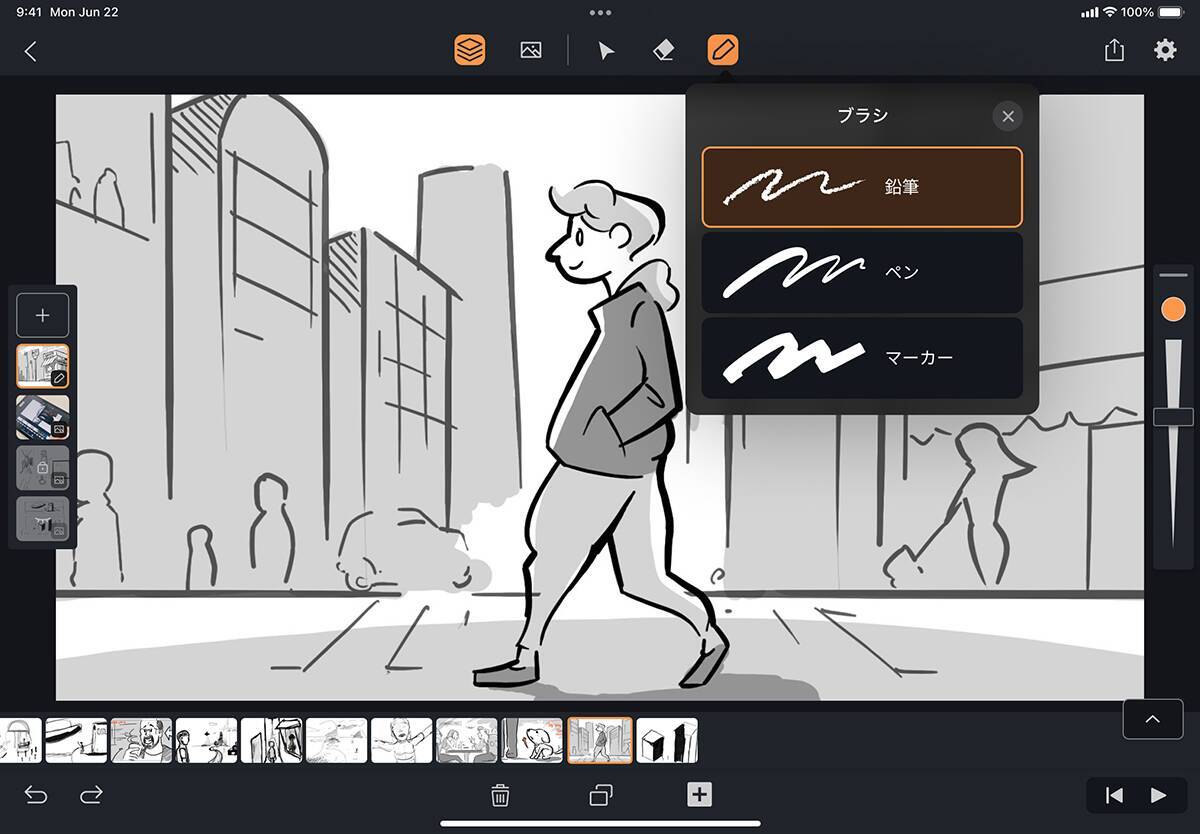1200x834 pixels.
Task: Open the image import tool
Action: 531,50
